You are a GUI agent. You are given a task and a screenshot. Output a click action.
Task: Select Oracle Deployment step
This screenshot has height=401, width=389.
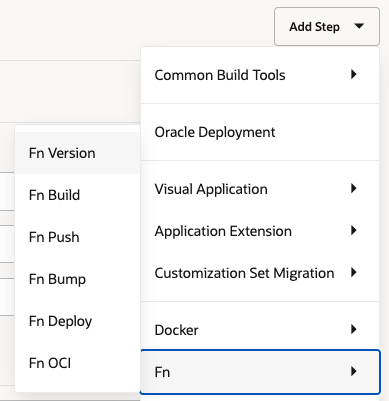pos(260,132)
